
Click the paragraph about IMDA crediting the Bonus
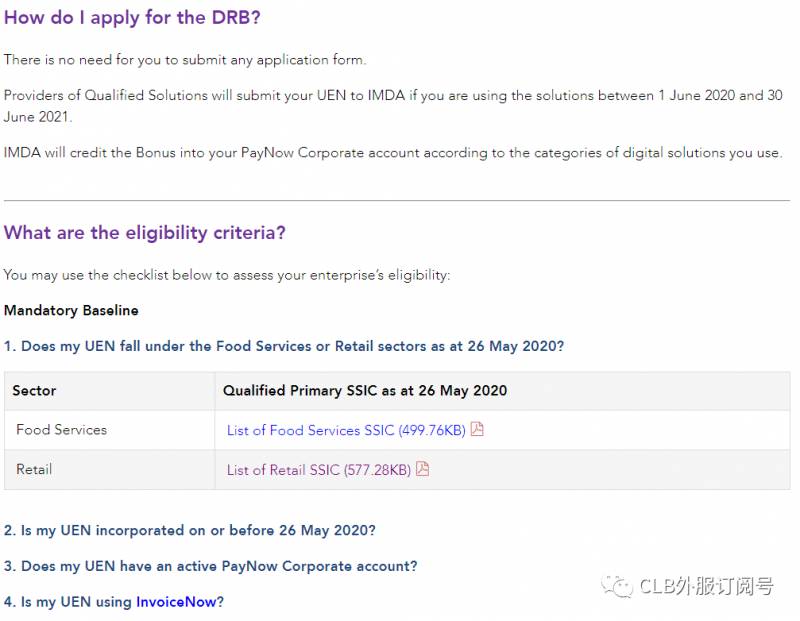pyautogui.click(x=393, y=153)
